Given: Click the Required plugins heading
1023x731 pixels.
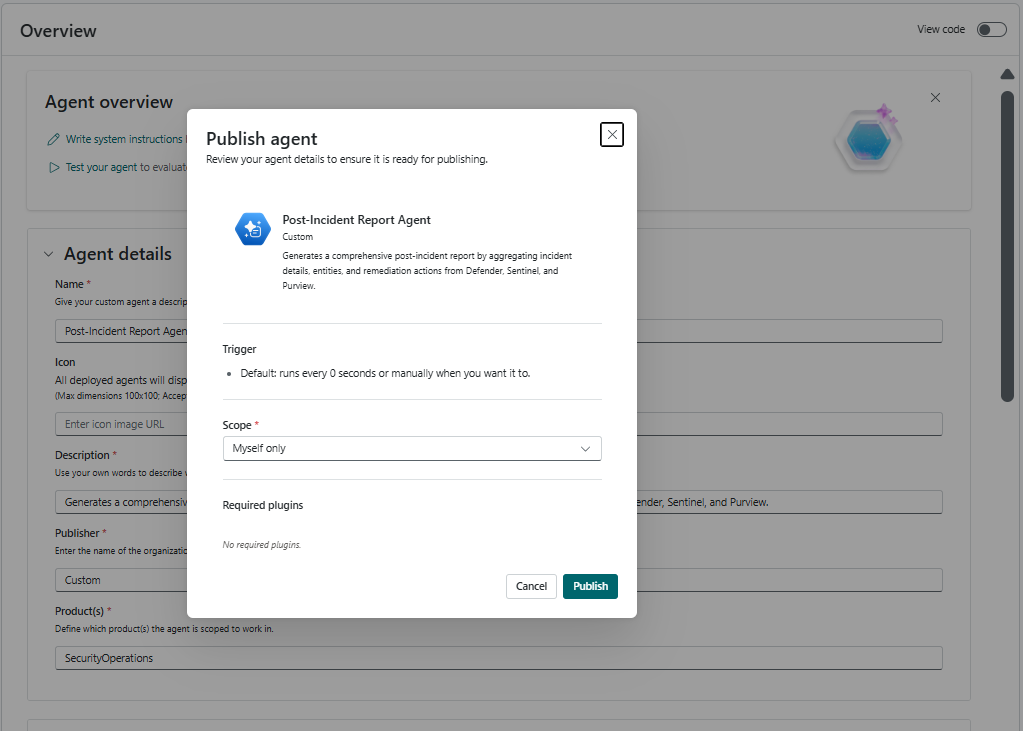Looking at the screenshot, I should coord(263,505).
